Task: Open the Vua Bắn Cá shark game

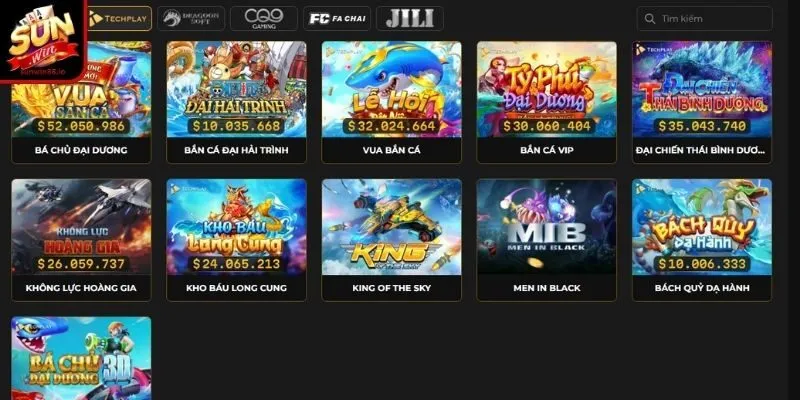Action: pyautogui.click(x=391, y=102)
